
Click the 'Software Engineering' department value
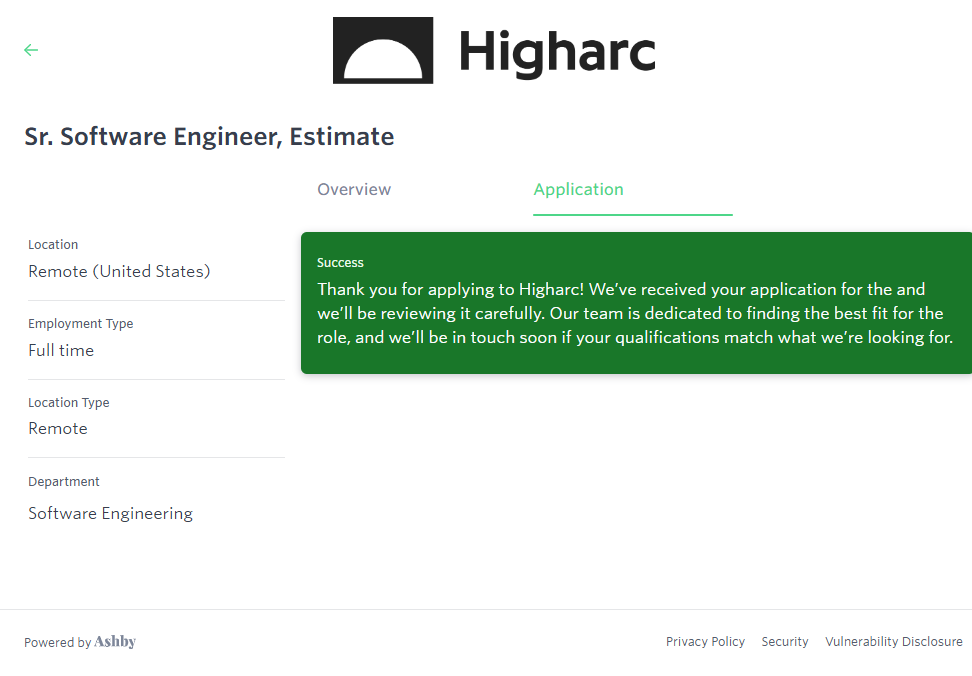(x=110, y=513)
